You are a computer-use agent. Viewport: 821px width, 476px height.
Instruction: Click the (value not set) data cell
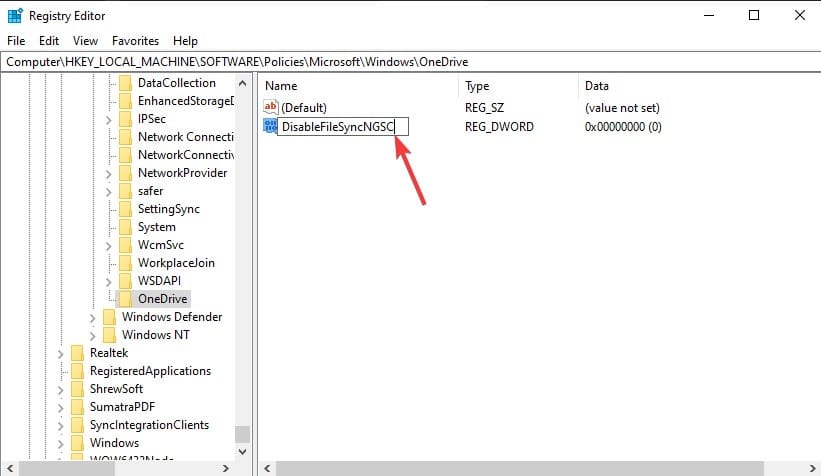[622, 108]
